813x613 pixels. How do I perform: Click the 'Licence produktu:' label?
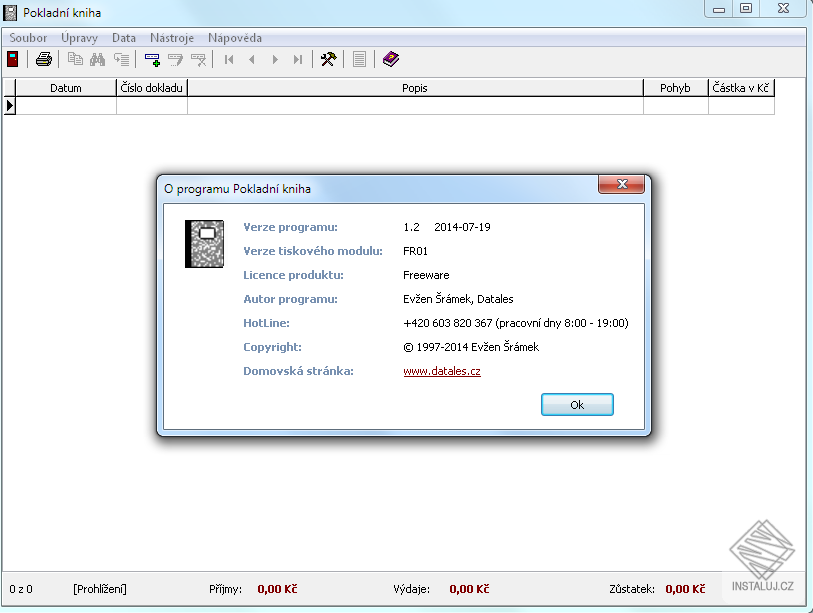(x=293, y=275)
